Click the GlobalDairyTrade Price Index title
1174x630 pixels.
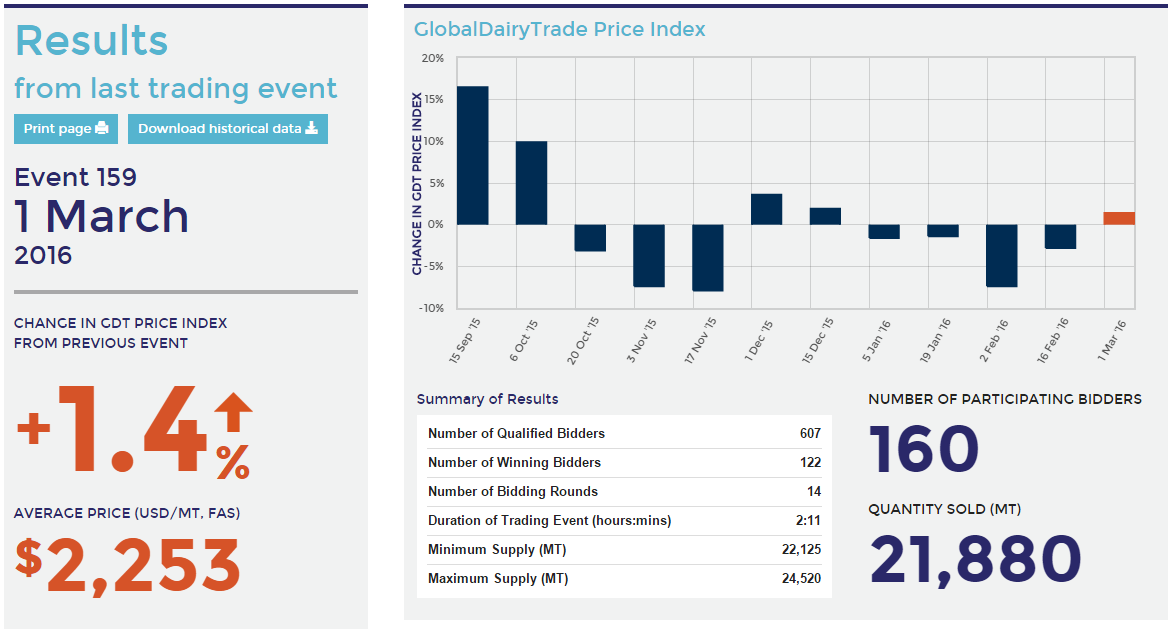click(x=560, y=30)
